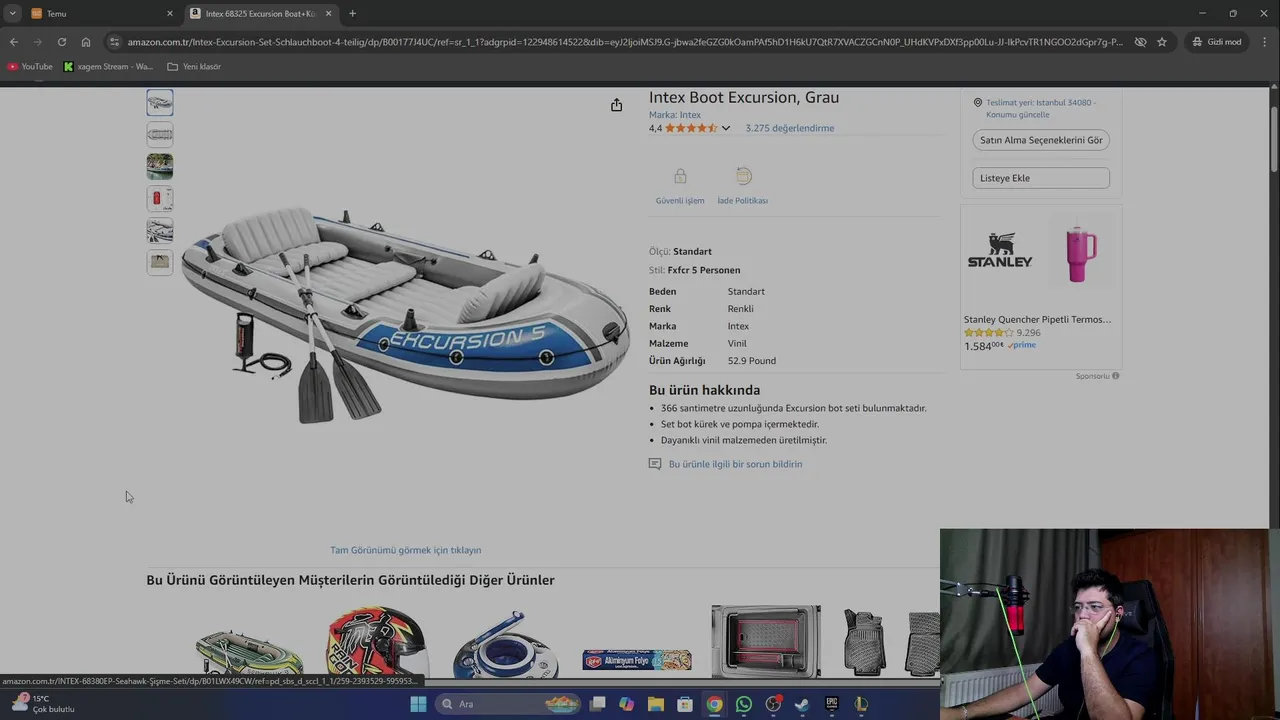
Task: Open the Stanley Quencher Pipetli Termos title link
Action: pos(1037,319)
